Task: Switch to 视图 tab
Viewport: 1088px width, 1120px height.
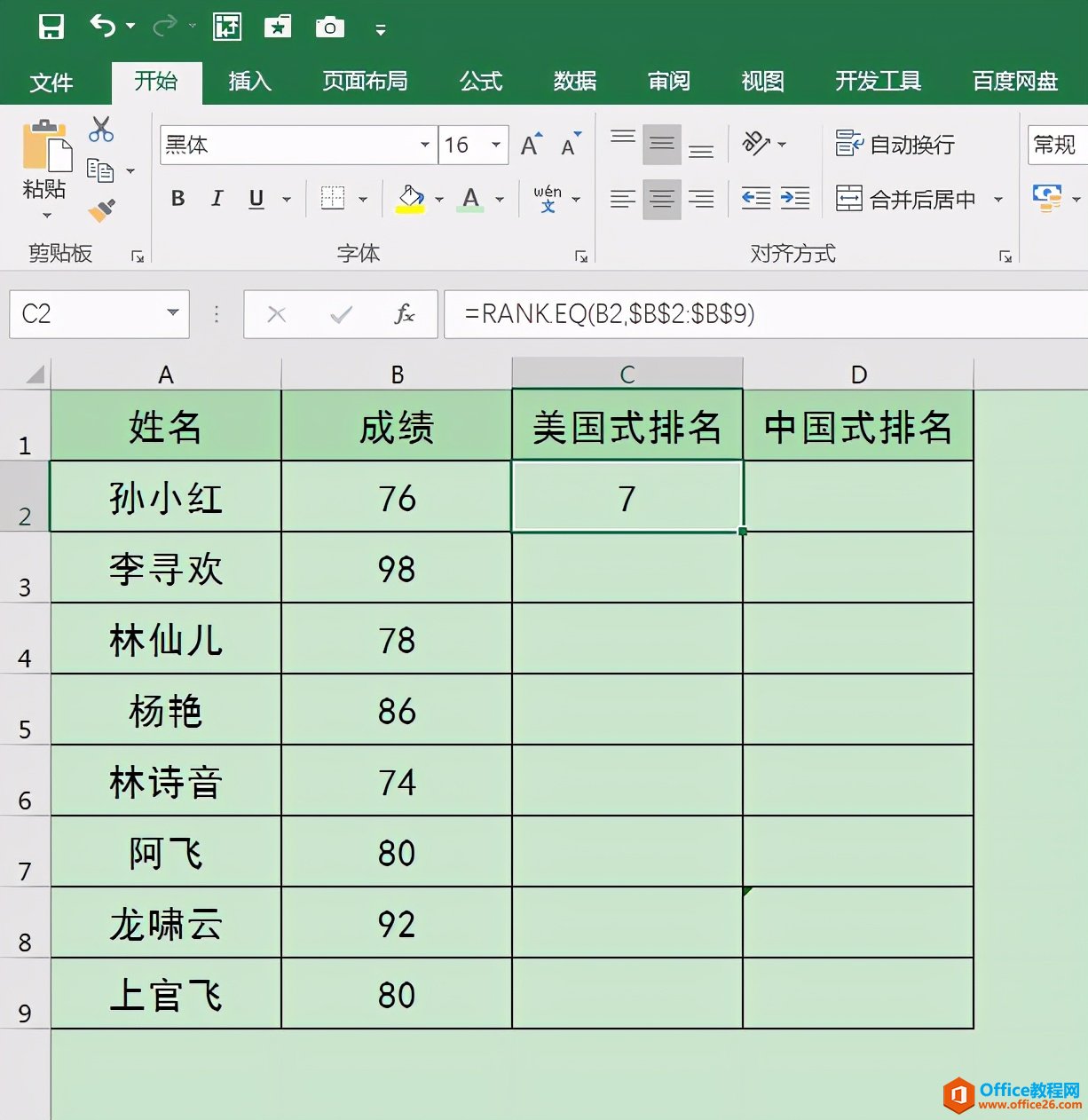Action: click(762, 82)
